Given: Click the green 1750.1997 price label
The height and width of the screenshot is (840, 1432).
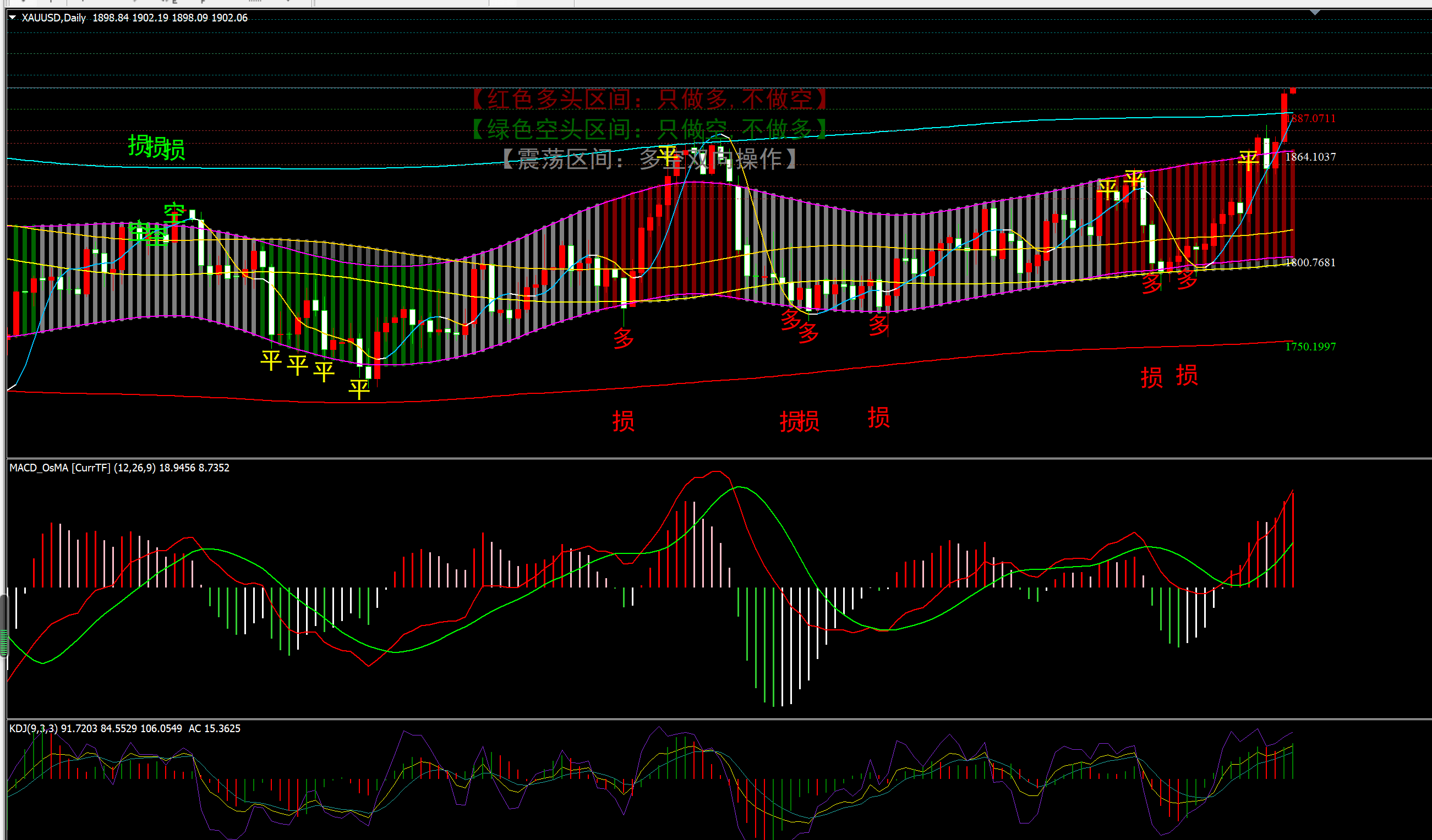Looking at the screenshot, I should click(1310, 347).
